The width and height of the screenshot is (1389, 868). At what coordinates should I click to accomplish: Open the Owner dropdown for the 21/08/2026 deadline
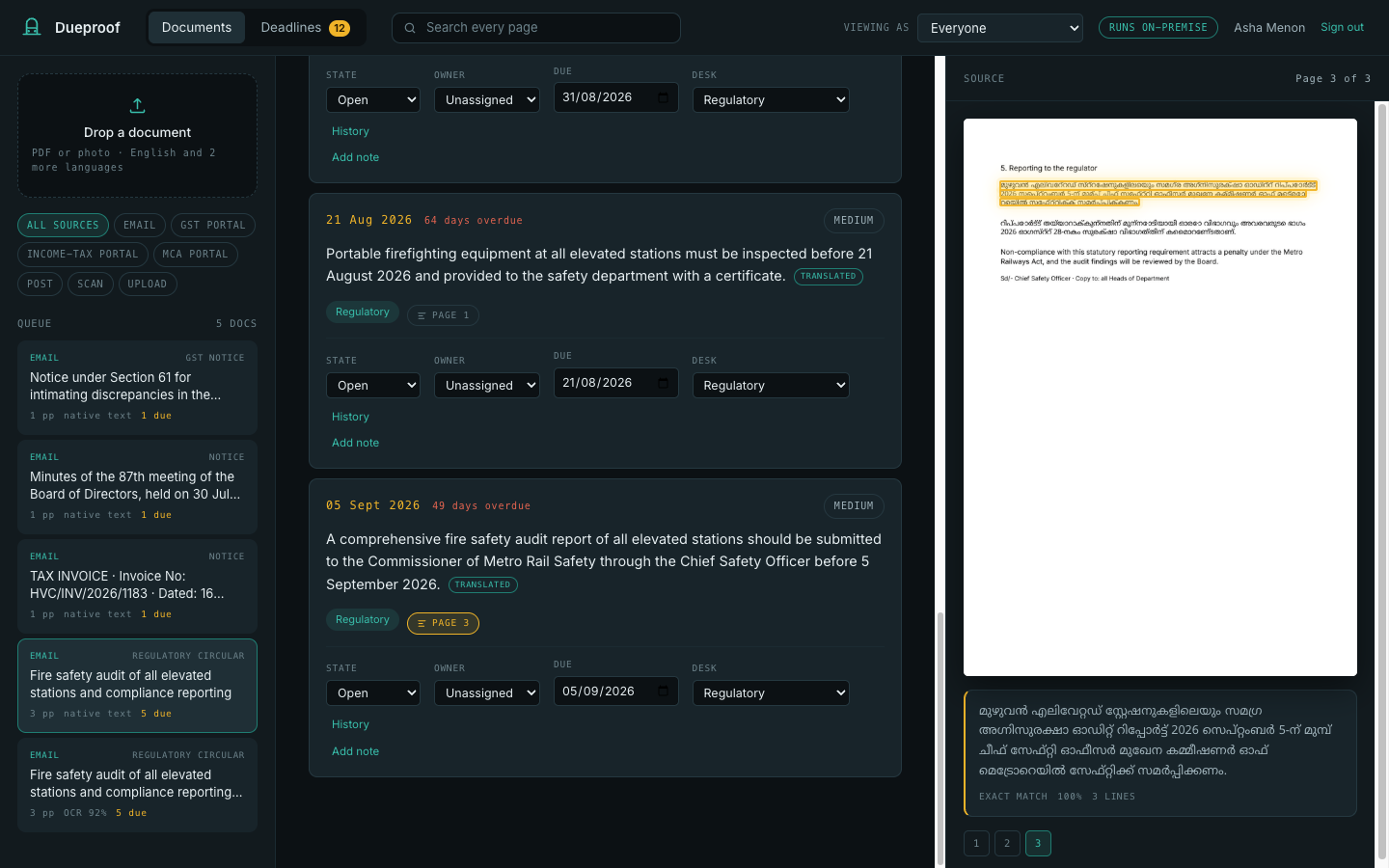tap(487, 385)
